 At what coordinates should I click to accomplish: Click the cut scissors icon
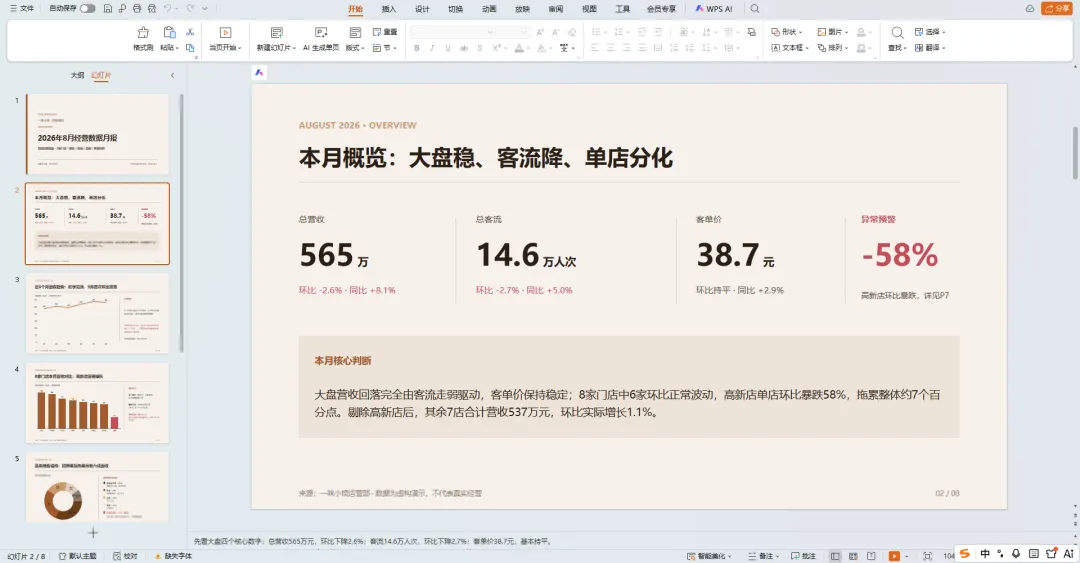pyautogui.click(x=190, y=32)
